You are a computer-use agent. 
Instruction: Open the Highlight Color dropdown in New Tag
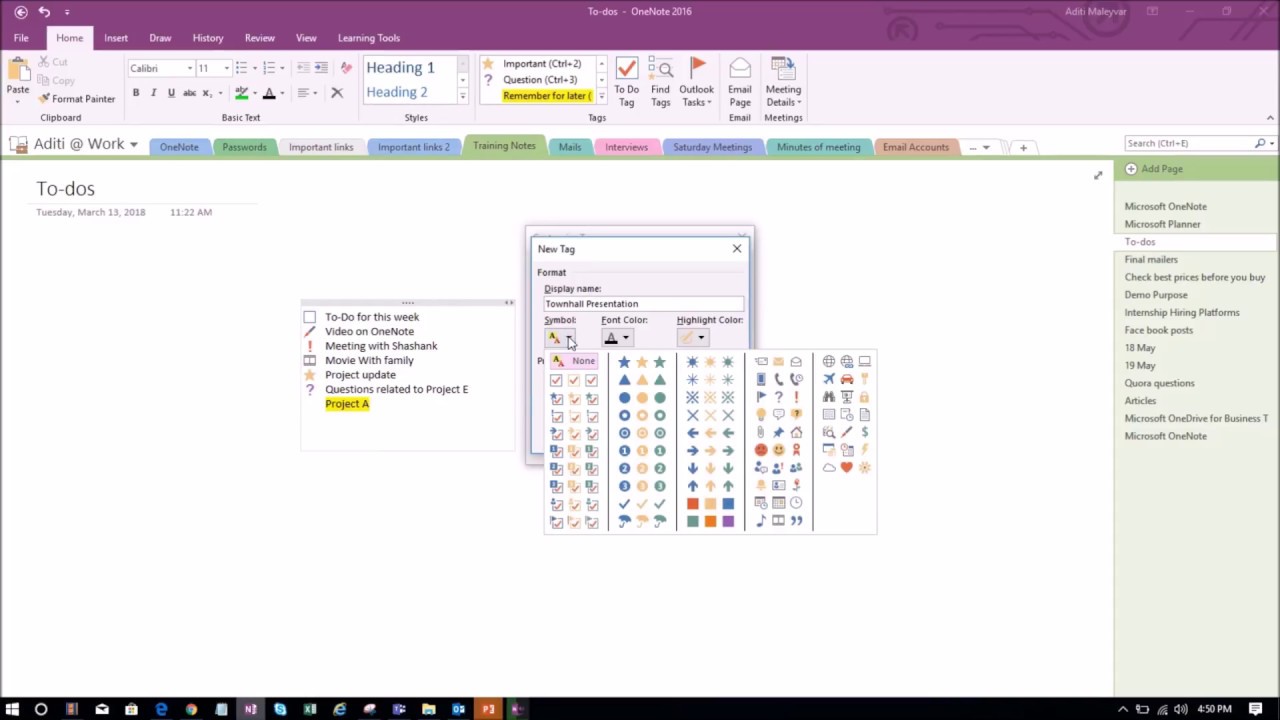693,338
